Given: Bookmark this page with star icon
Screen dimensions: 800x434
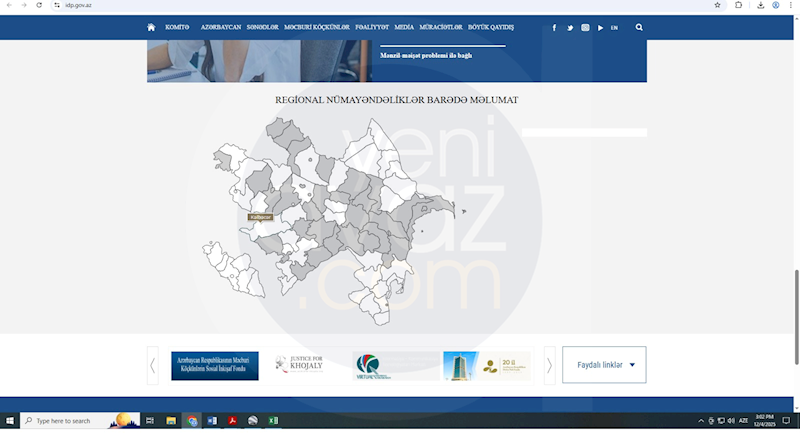Looking at the screenshot, I should pyautogui.click(x=717, y=5).
